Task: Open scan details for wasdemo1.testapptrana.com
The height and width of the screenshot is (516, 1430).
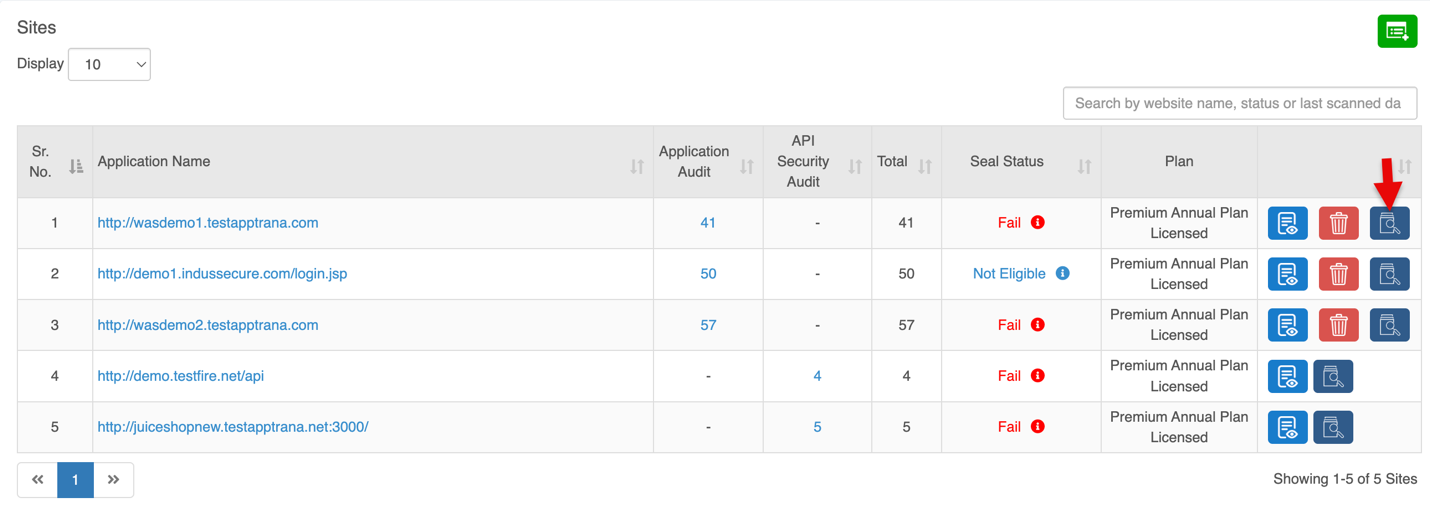Action: tap(1389, 223)
